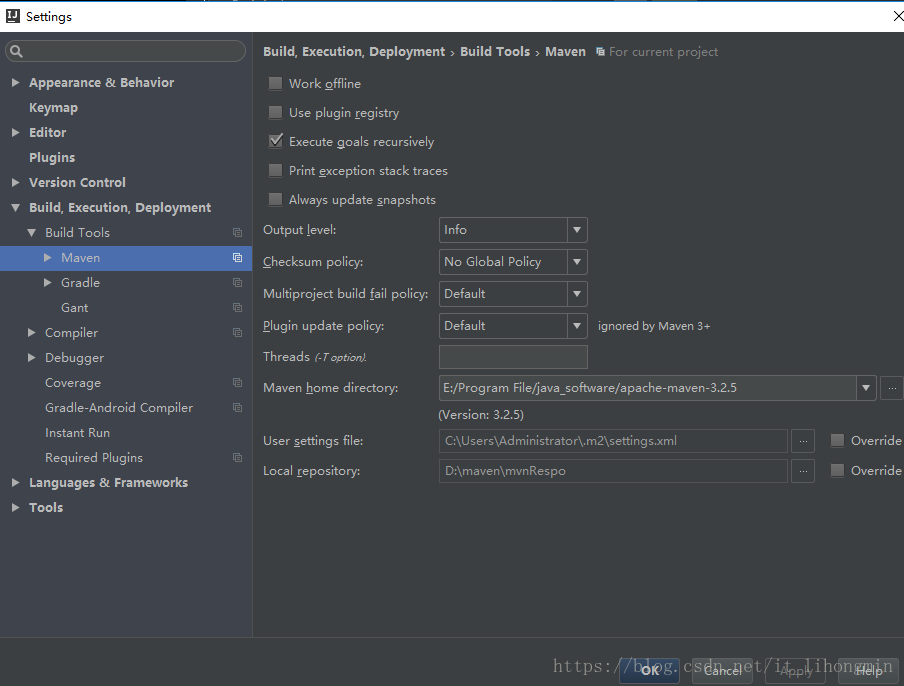
Task: Uncheck Execute goals recursively
Action: pyautogui.click(x=276, y=142)
